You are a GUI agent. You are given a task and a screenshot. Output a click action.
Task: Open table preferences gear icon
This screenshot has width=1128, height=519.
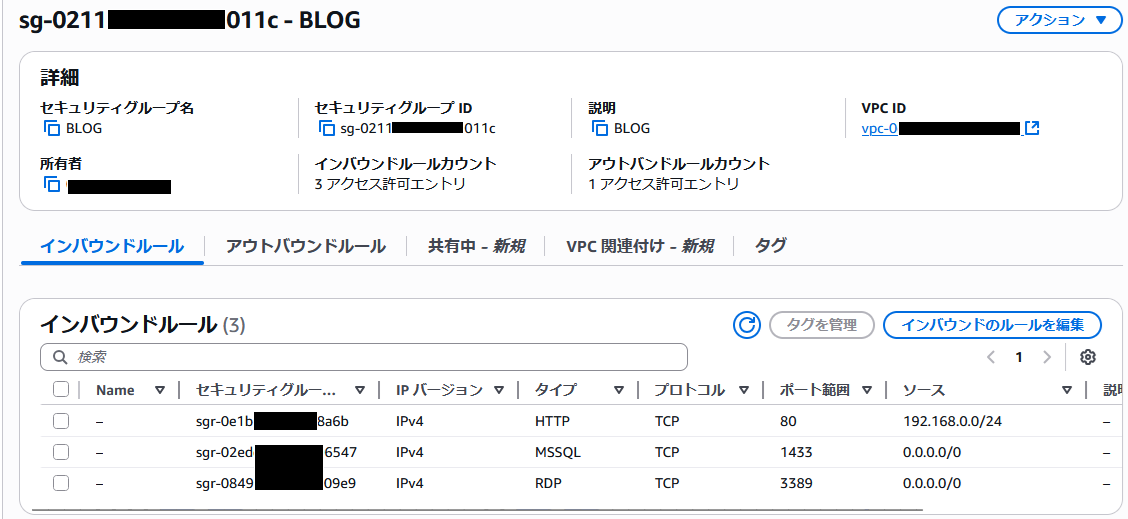pos(1089,357)
